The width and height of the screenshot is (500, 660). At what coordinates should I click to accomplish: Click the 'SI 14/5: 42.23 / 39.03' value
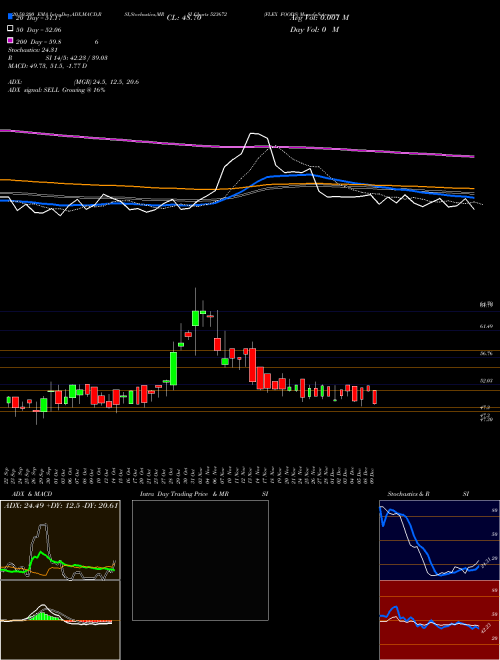click(x=77, y=58)
